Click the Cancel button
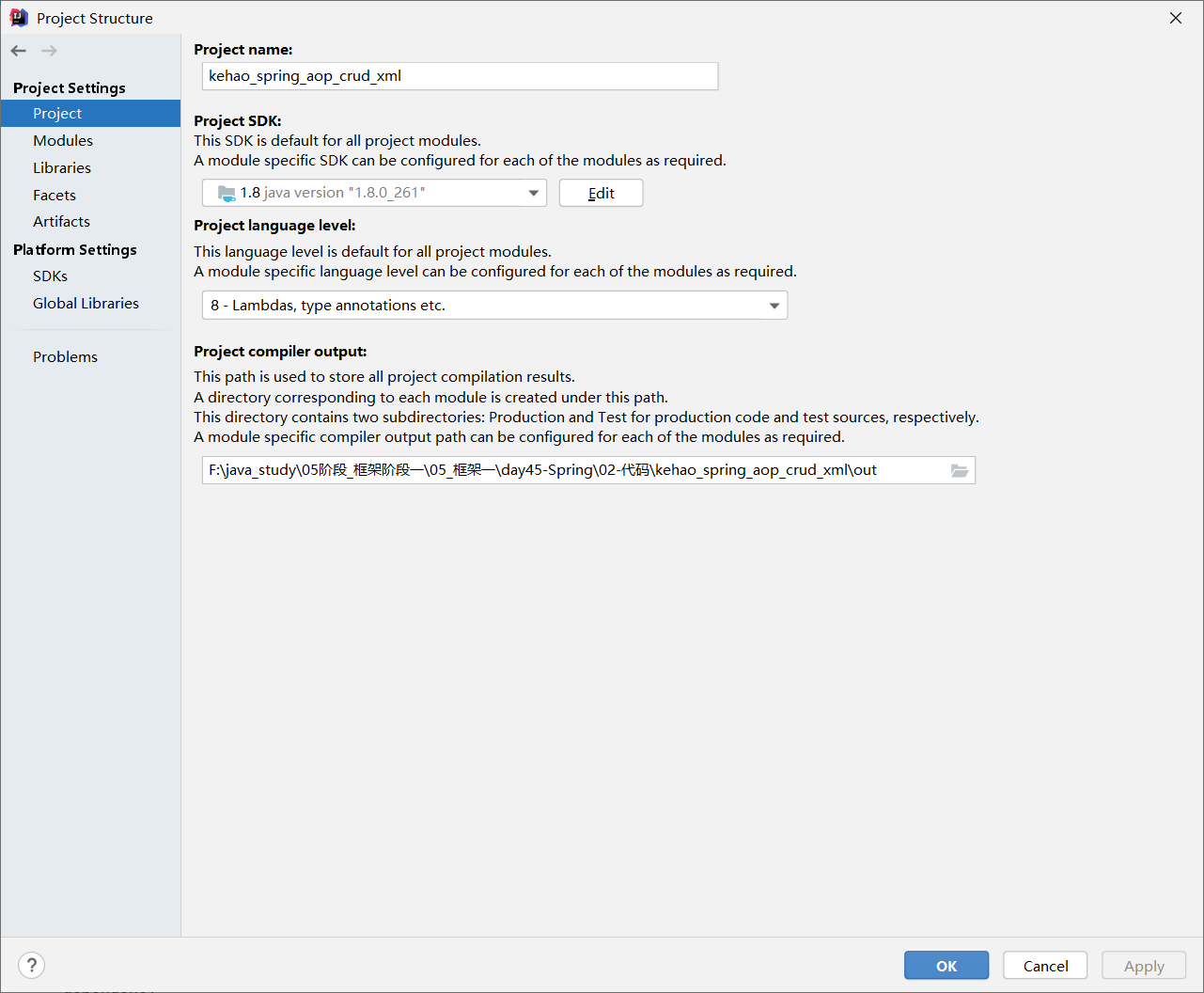Image resolution: width=1204 pixels, height=993 pixels. pyautogui.click(x=1045, y=966)
